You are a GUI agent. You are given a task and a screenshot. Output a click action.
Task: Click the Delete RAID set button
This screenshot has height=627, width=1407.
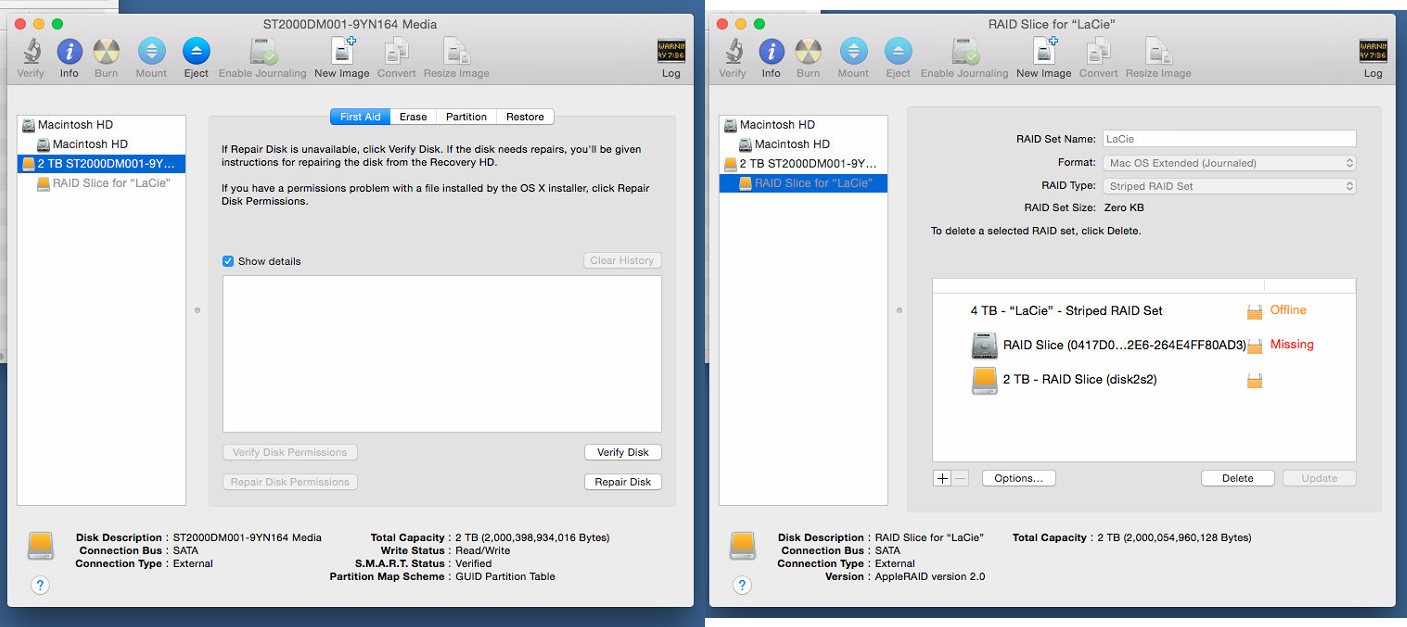coord(1237,478)
